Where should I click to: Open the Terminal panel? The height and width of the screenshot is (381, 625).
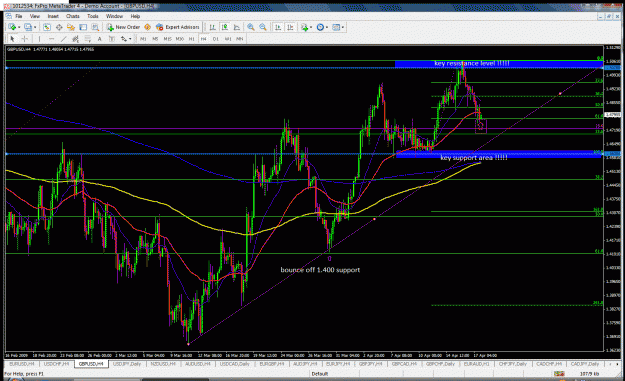point(83,27)
